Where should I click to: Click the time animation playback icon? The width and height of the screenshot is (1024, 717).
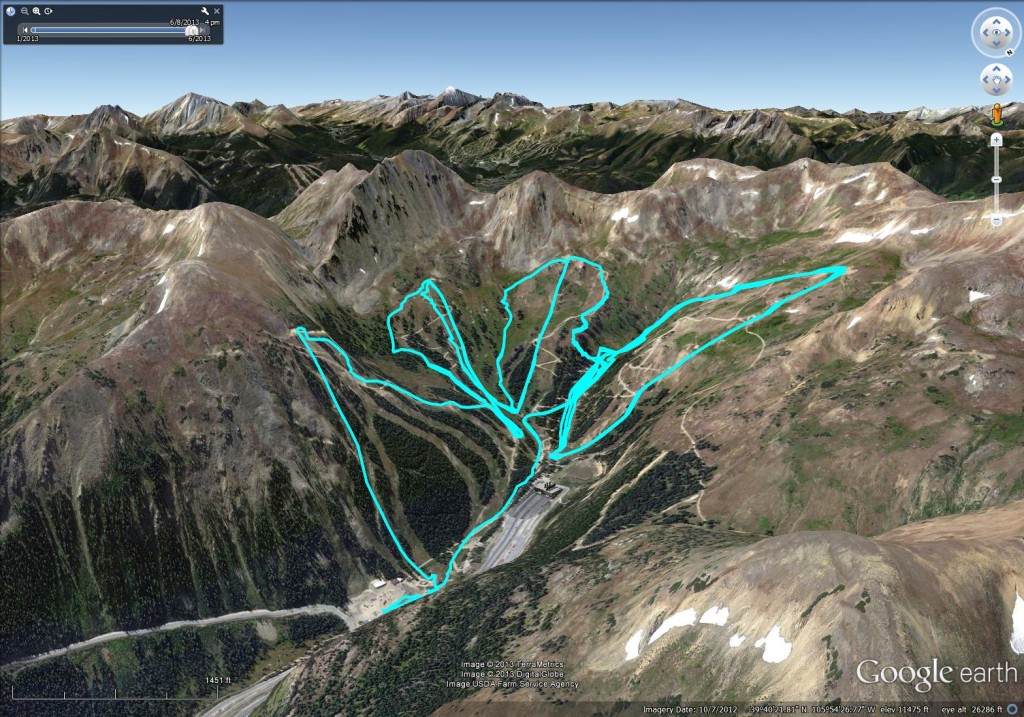[48, 11]
